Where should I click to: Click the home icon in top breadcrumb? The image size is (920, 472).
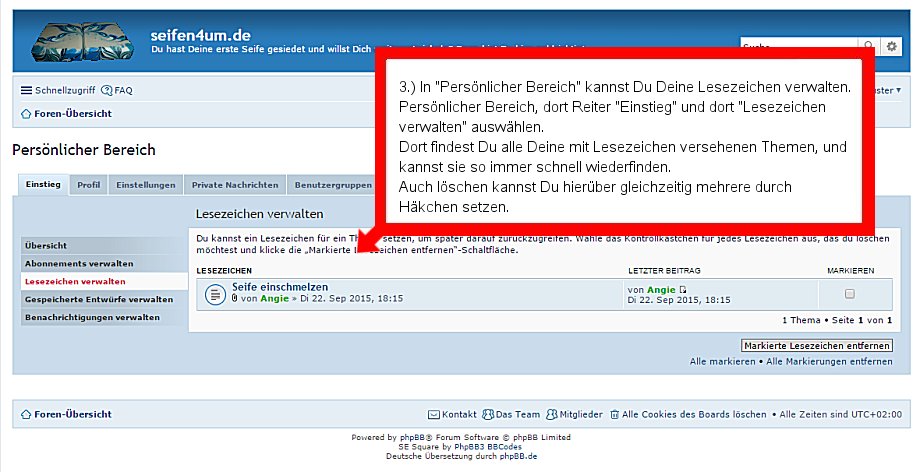click(x=26, y=114)
